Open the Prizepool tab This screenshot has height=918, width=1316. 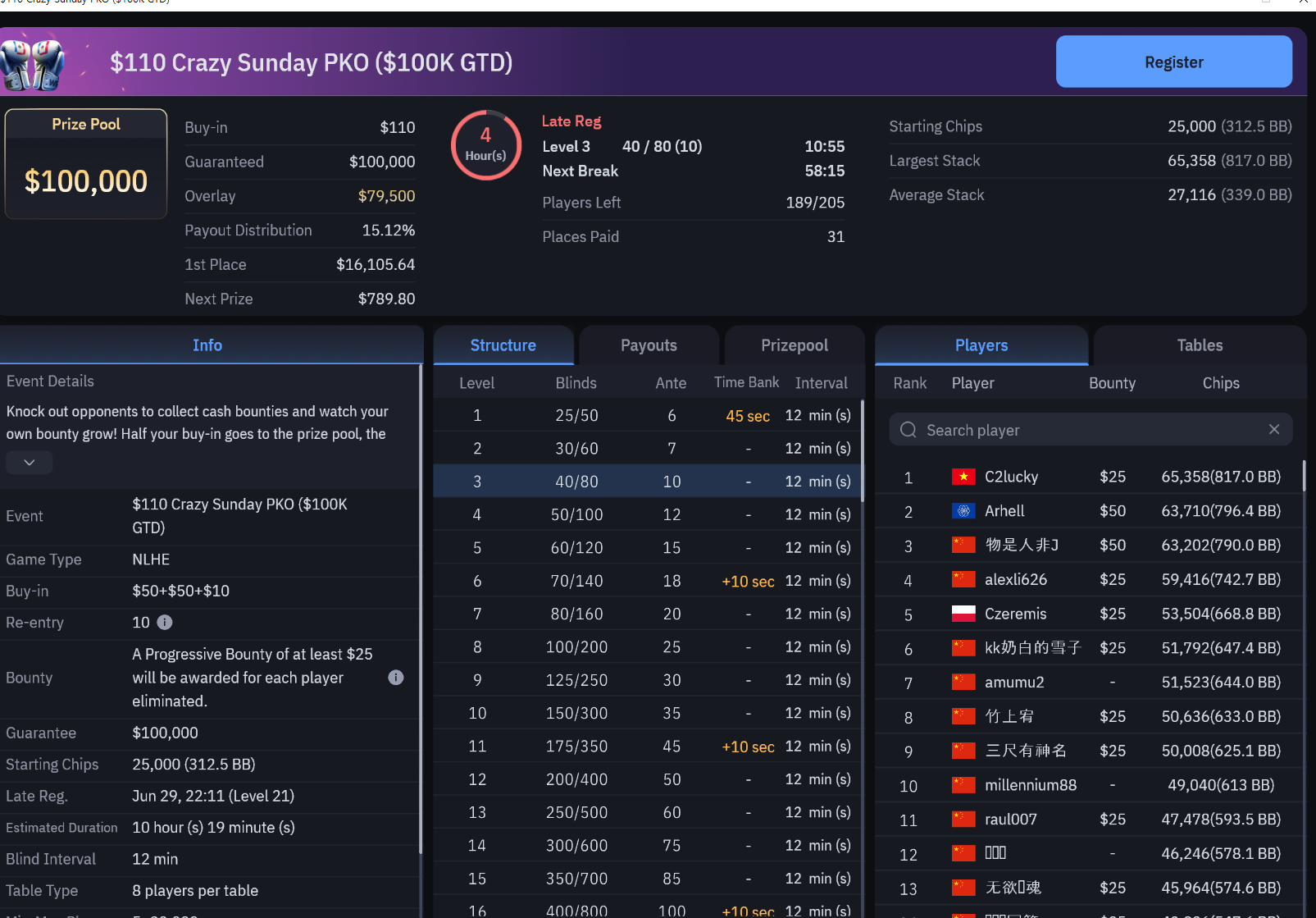pyautogui.click(x=794, y=345)
